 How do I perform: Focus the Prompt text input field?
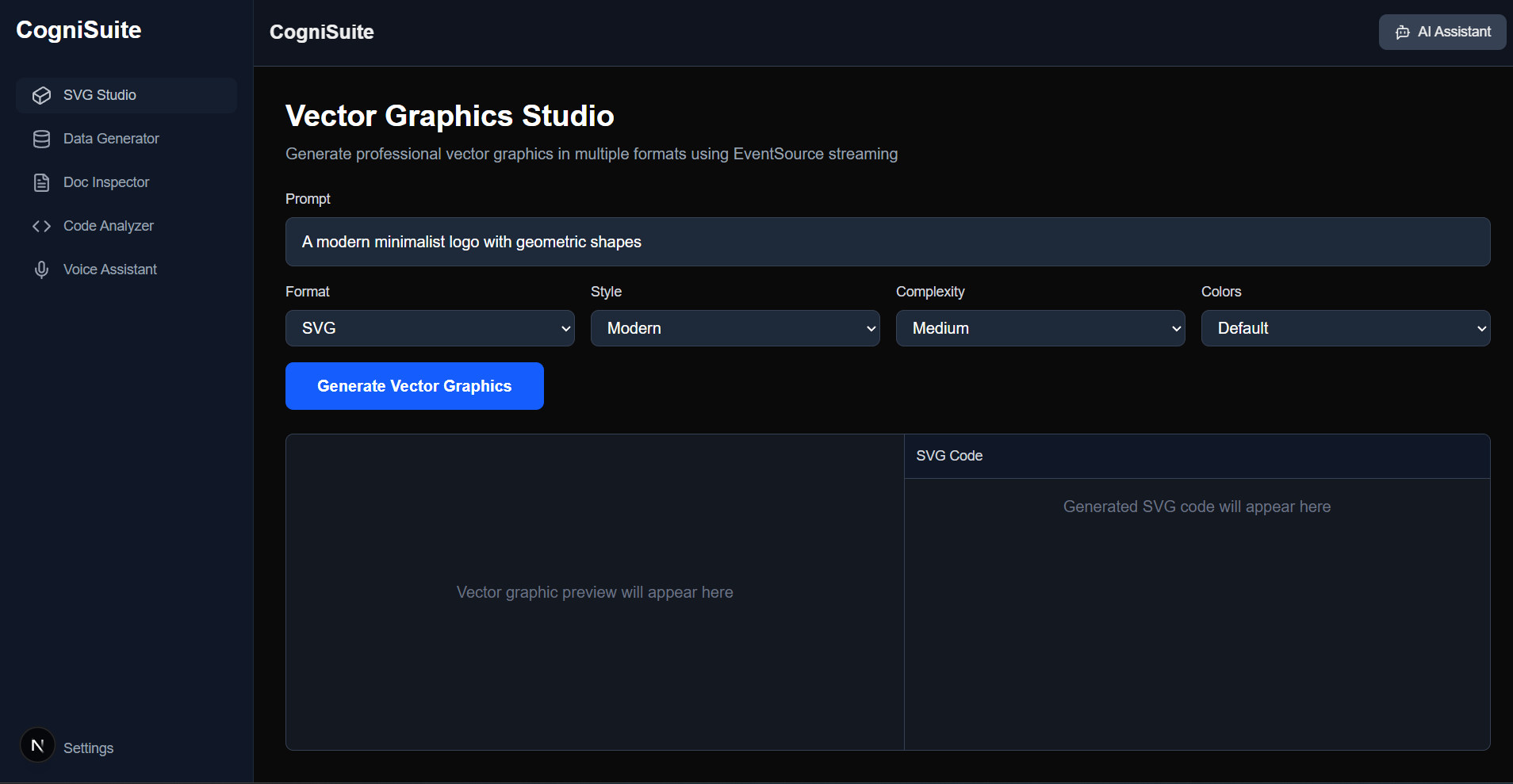(887, 242)
